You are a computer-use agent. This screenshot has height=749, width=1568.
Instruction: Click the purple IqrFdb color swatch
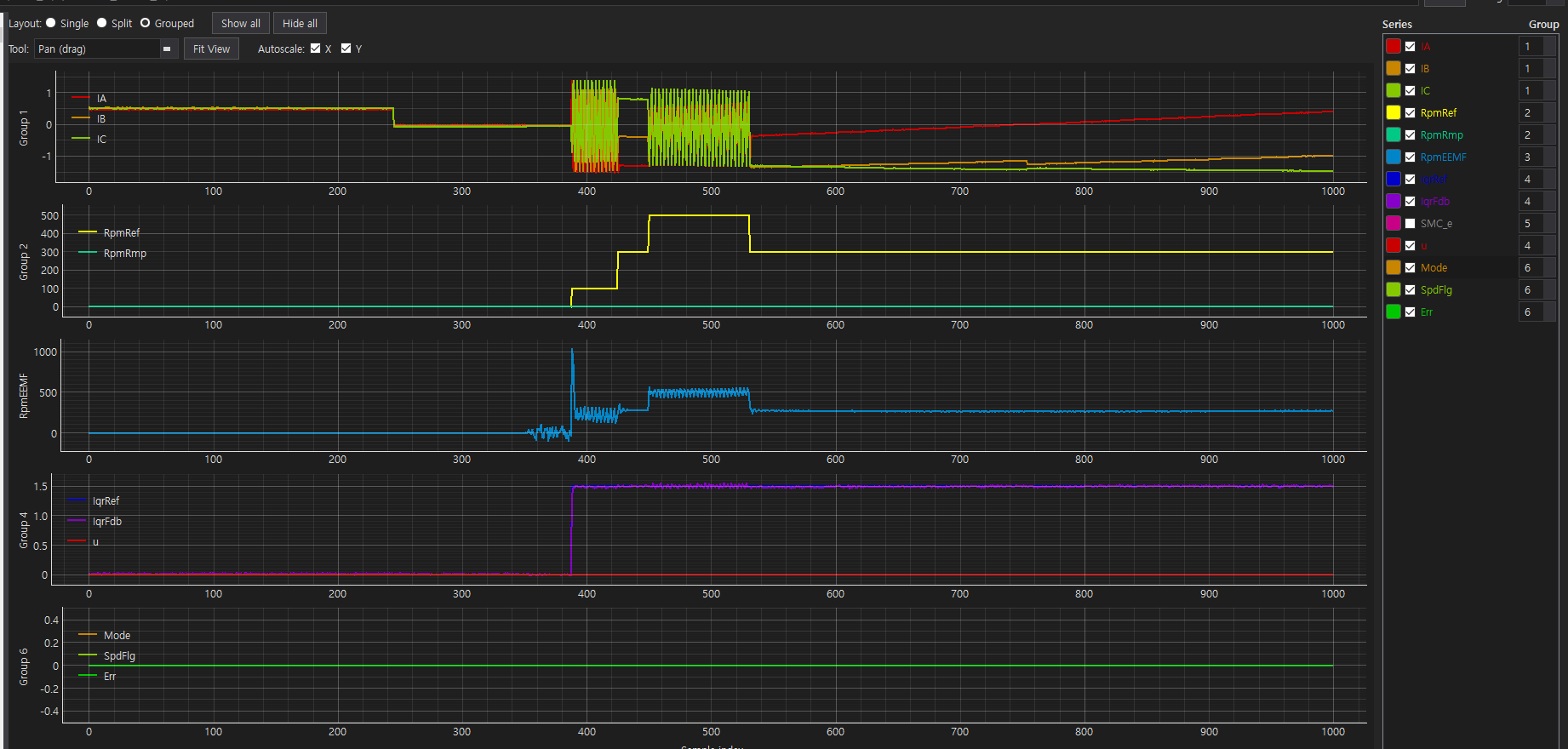tap(1393, 201)
